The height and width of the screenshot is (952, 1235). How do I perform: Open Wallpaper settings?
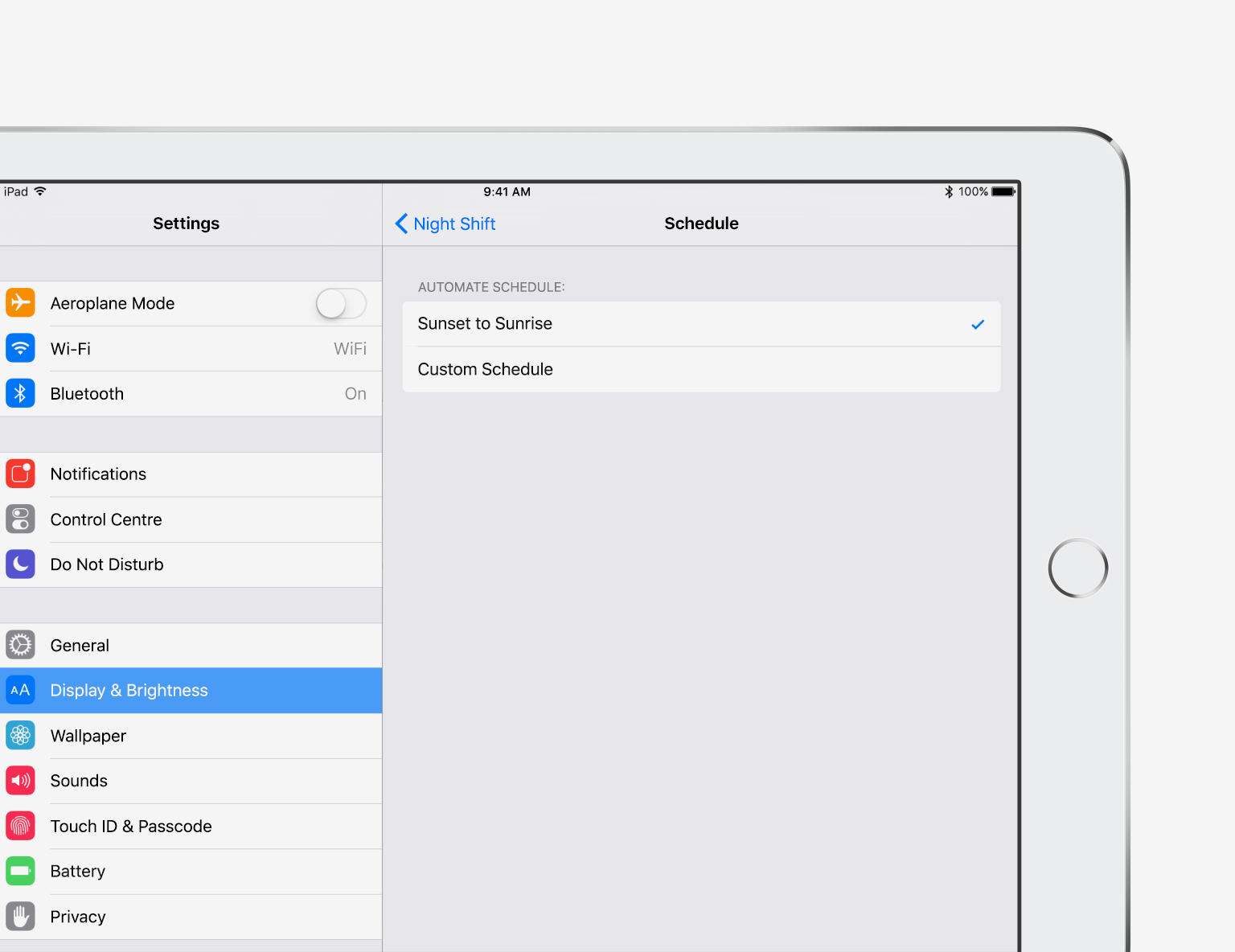191,736
